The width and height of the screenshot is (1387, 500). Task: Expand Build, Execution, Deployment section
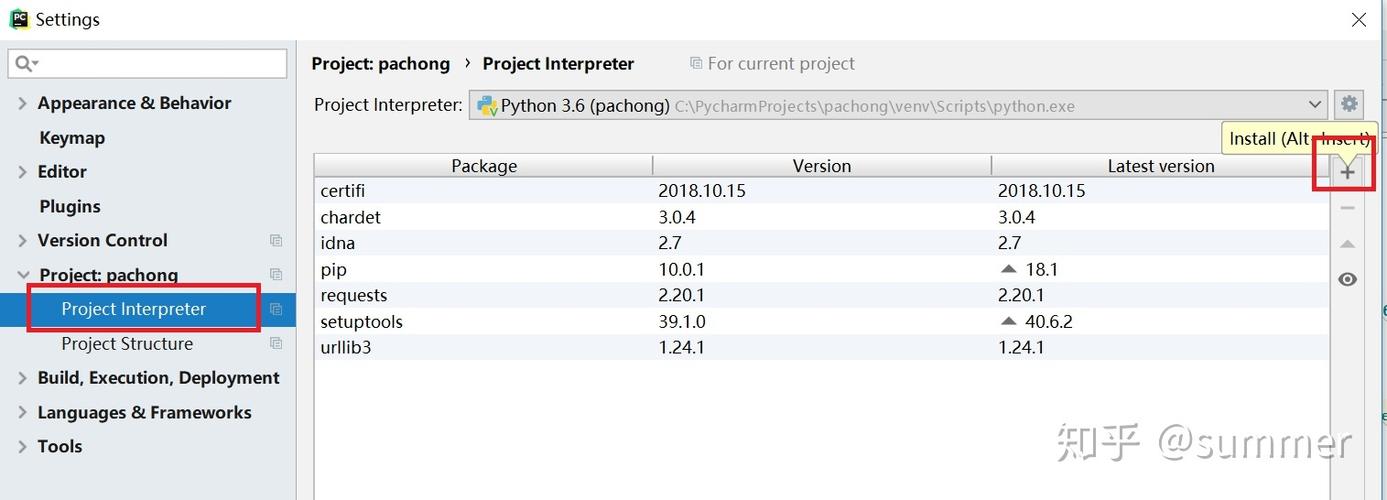click(22, 378)
